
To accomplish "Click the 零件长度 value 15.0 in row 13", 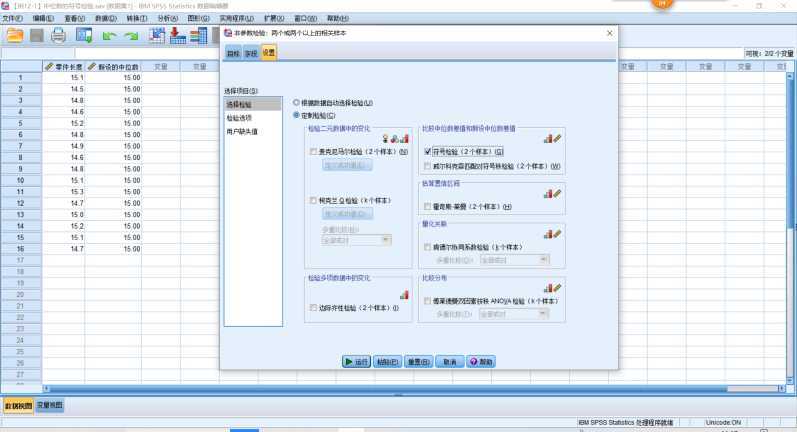I will [64, 214].
